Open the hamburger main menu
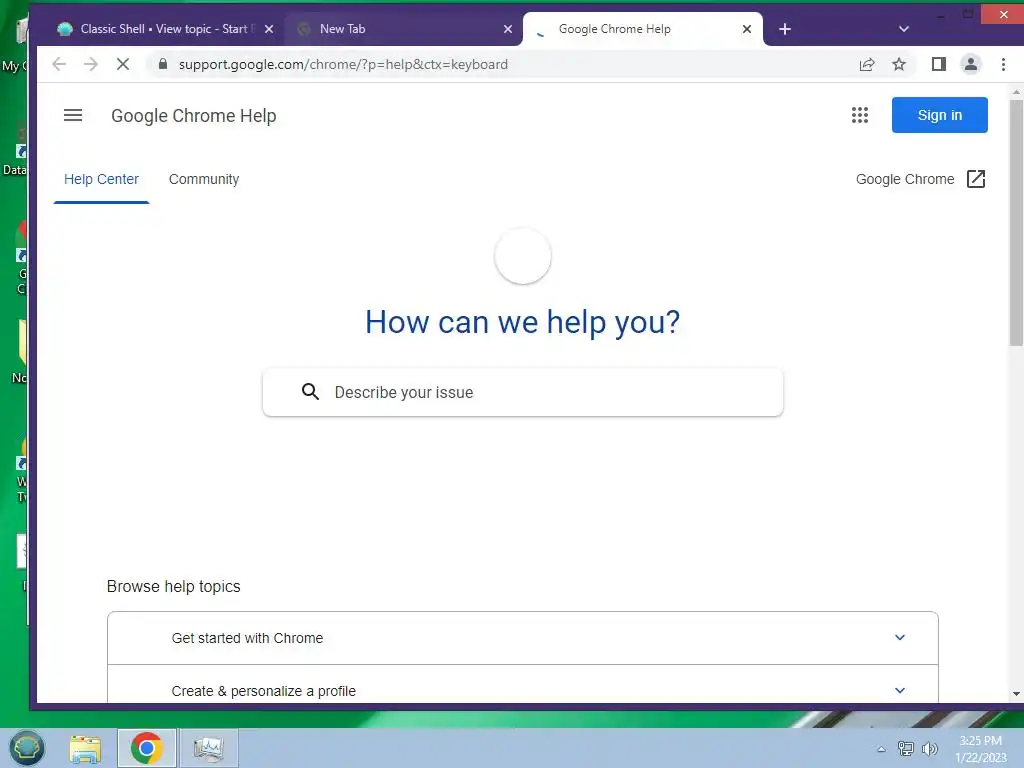The height and width of the screenshot is (768, 1024). [73, 116]
